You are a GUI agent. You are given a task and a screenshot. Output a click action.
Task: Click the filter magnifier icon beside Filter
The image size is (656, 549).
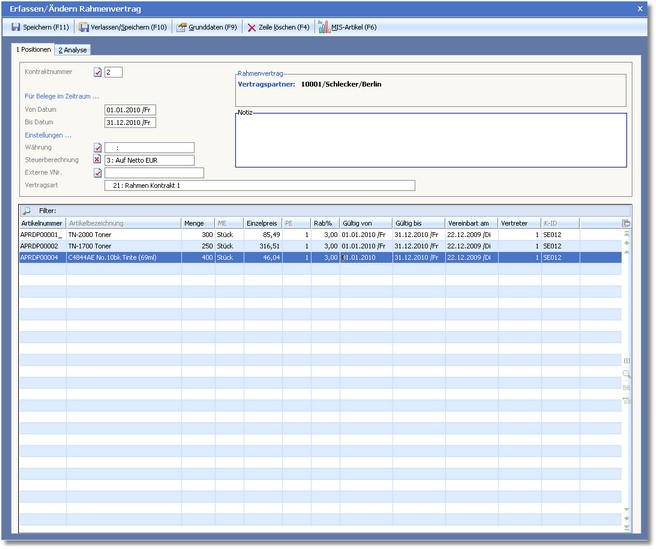click(28, 211)
